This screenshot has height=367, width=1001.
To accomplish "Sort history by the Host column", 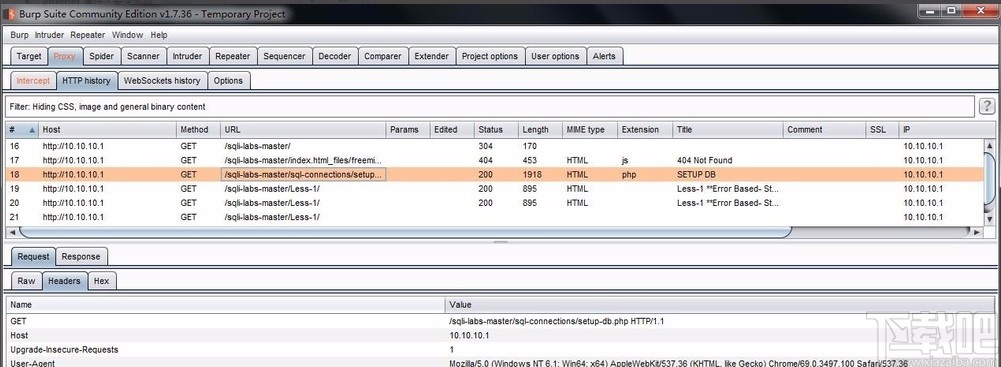I will pyautogui.click(x=107, y=130).
